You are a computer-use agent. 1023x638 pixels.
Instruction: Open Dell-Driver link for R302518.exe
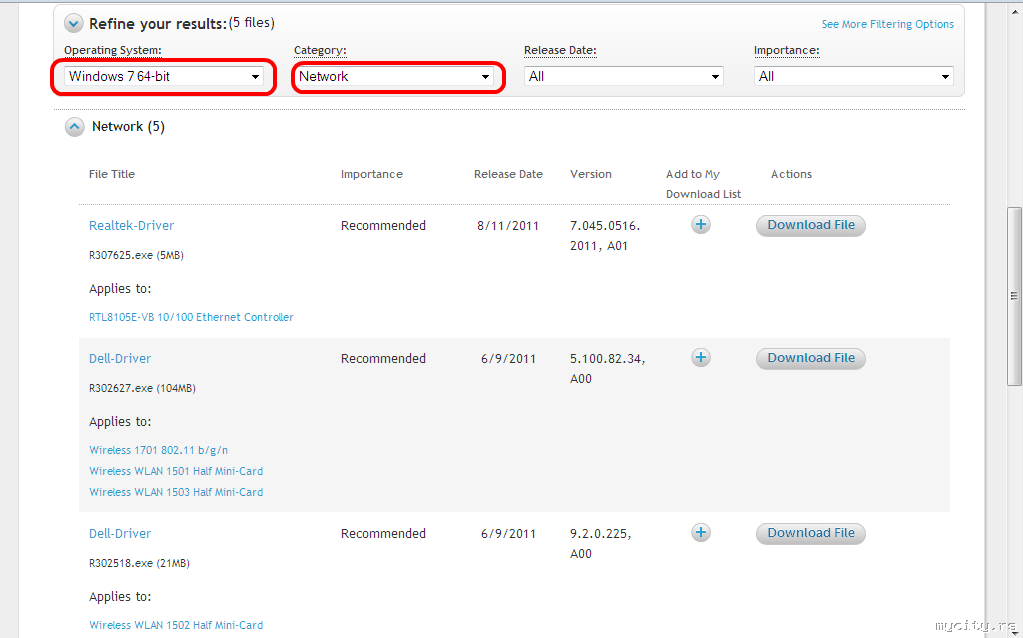pos(119,534)
